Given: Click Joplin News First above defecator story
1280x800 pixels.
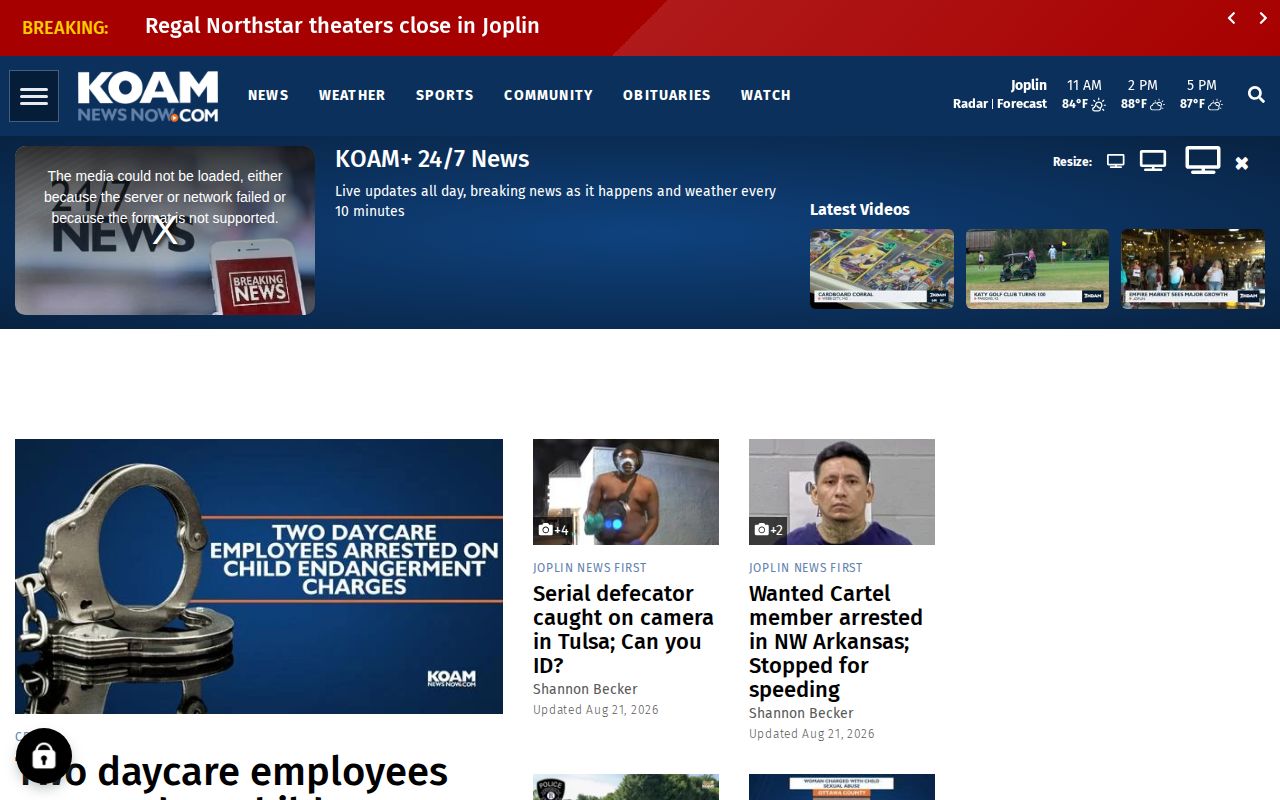Looking at the screenshot, I should pyautogui.click(x=590, y=568).
